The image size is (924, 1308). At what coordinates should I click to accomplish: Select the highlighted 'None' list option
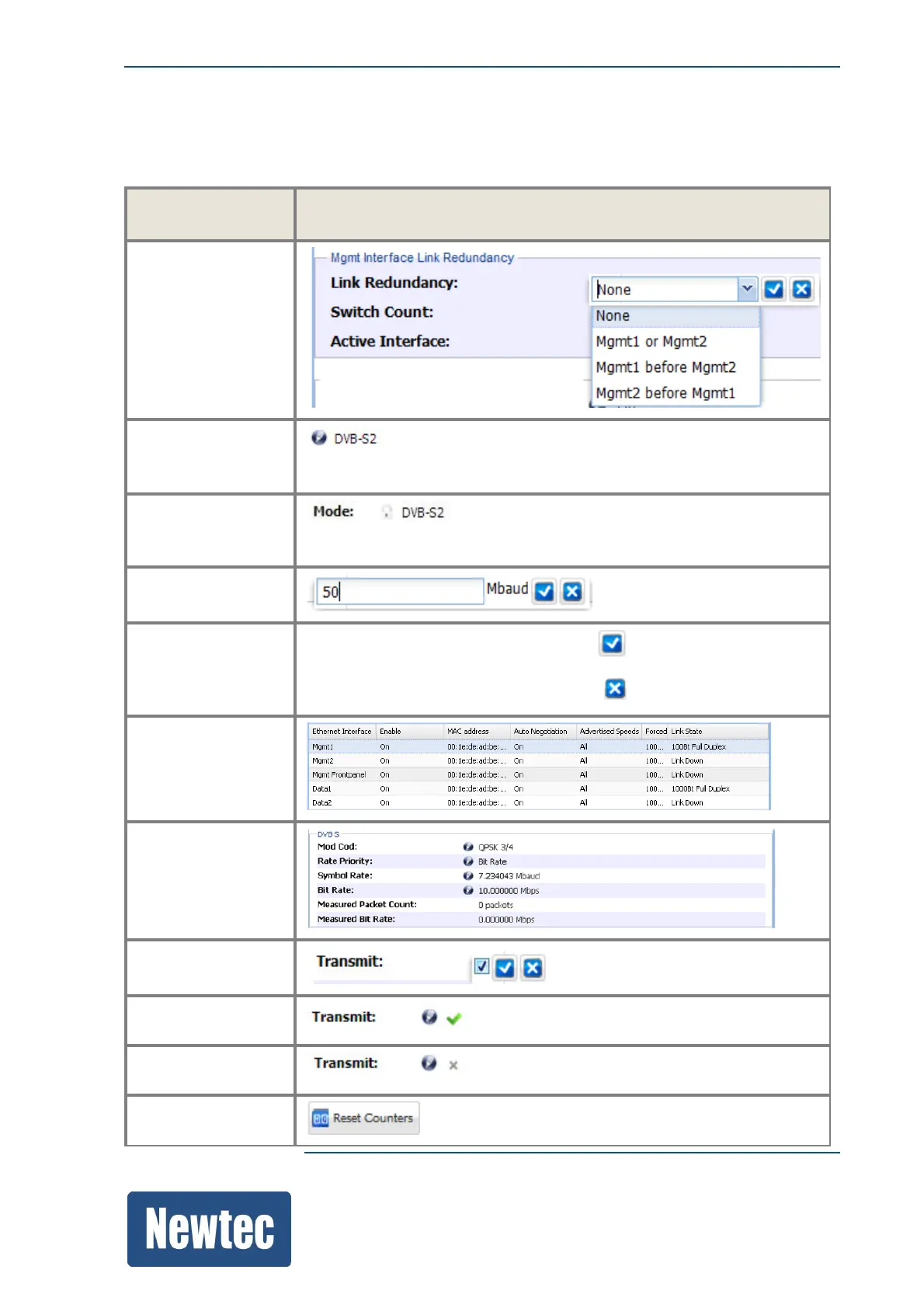click(613, 316)
